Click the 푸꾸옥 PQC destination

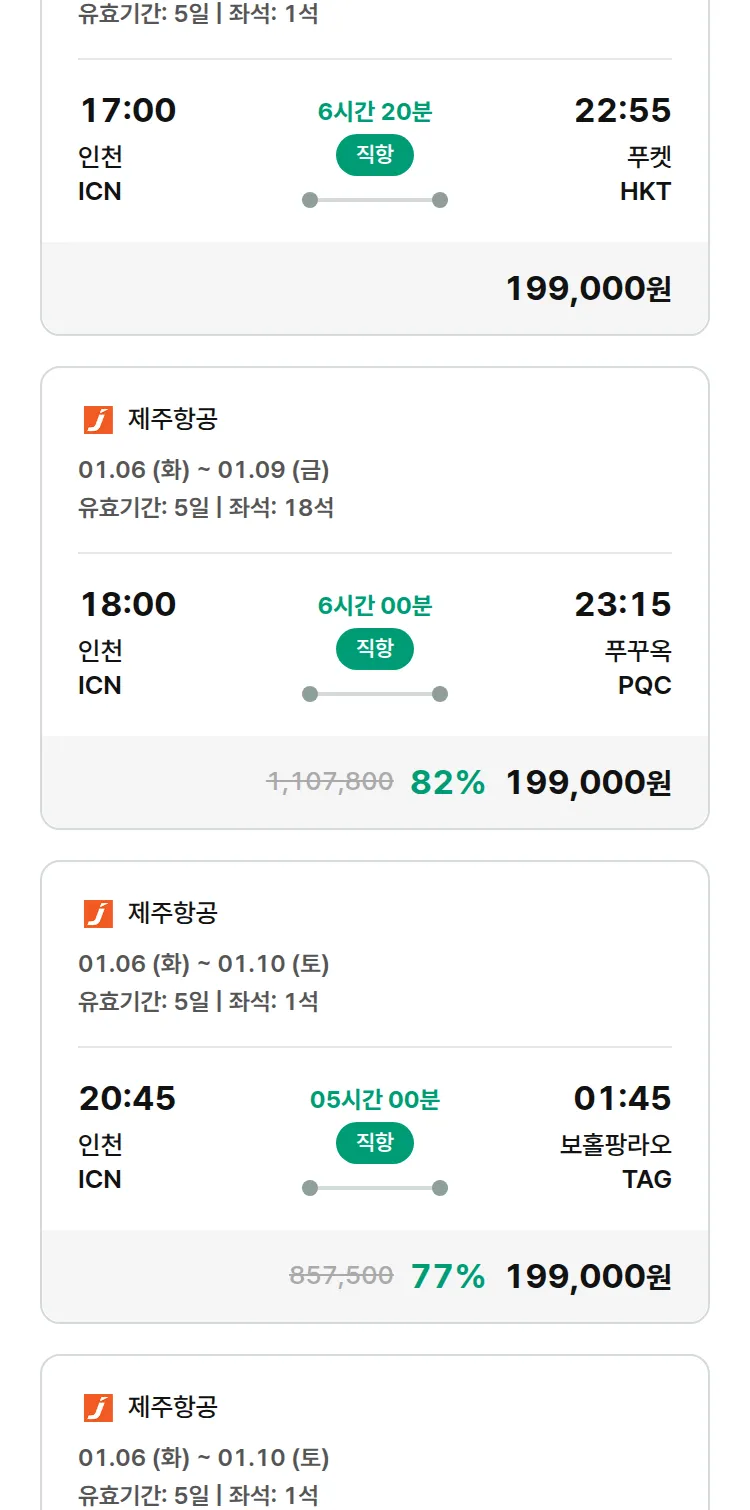pyautogui.click(x=640, y=668)
